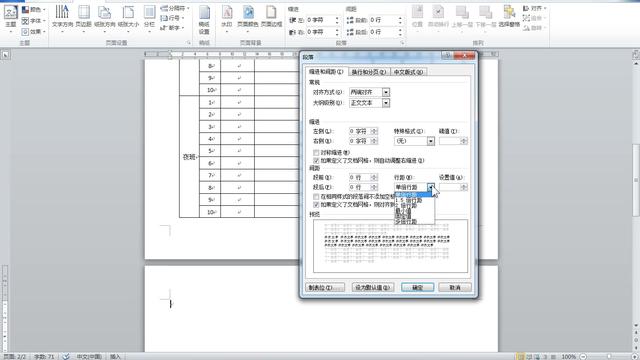Viewport: 640px width, 360px height.
Task: Adjust the 设置值 spacing value stepper
Action: (464, 187)
